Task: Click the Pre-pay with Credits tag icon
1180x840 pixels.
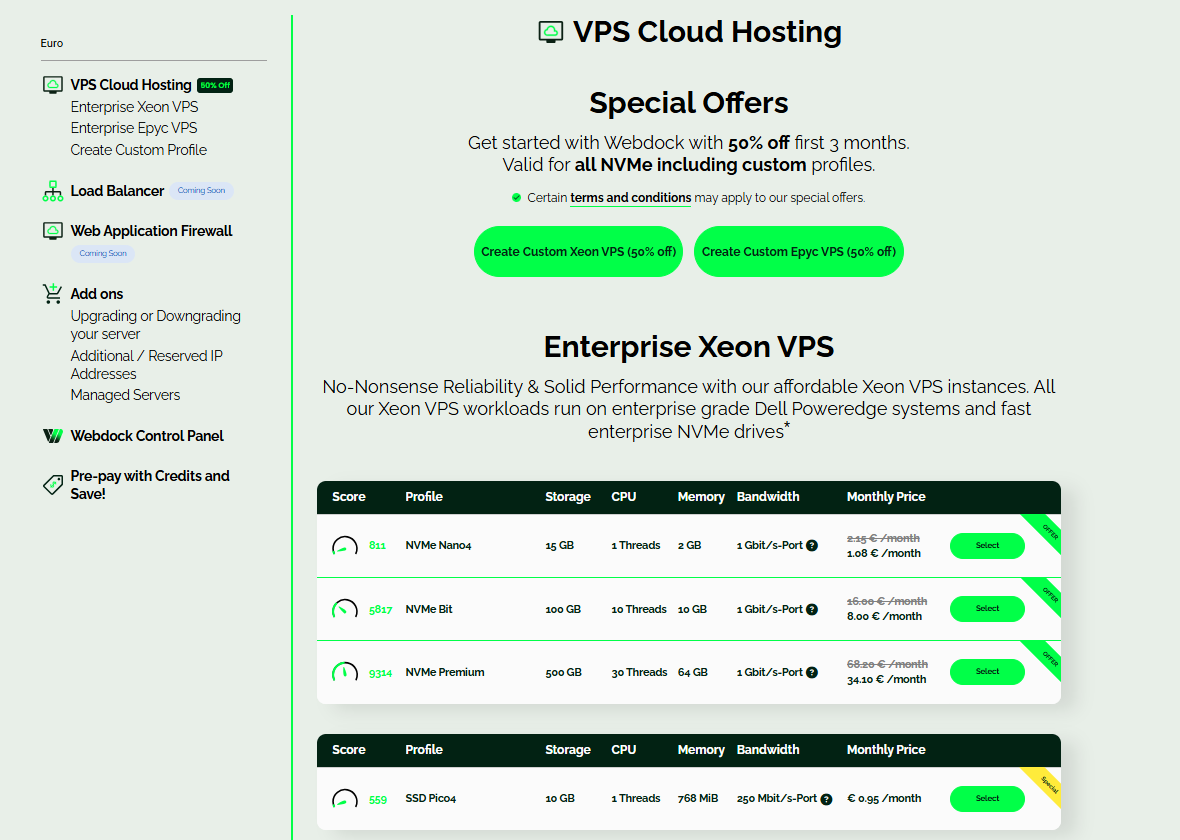Action: pos(53,485)
